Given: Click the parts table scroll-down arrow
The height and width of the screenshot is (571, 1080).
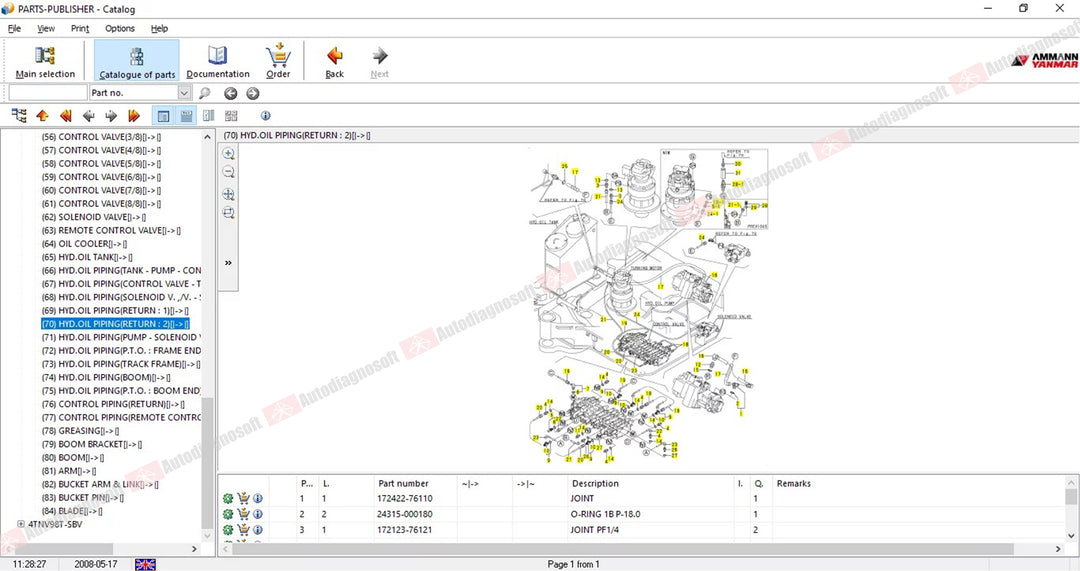Looking at the screenshot, I should click(1071, 535).
